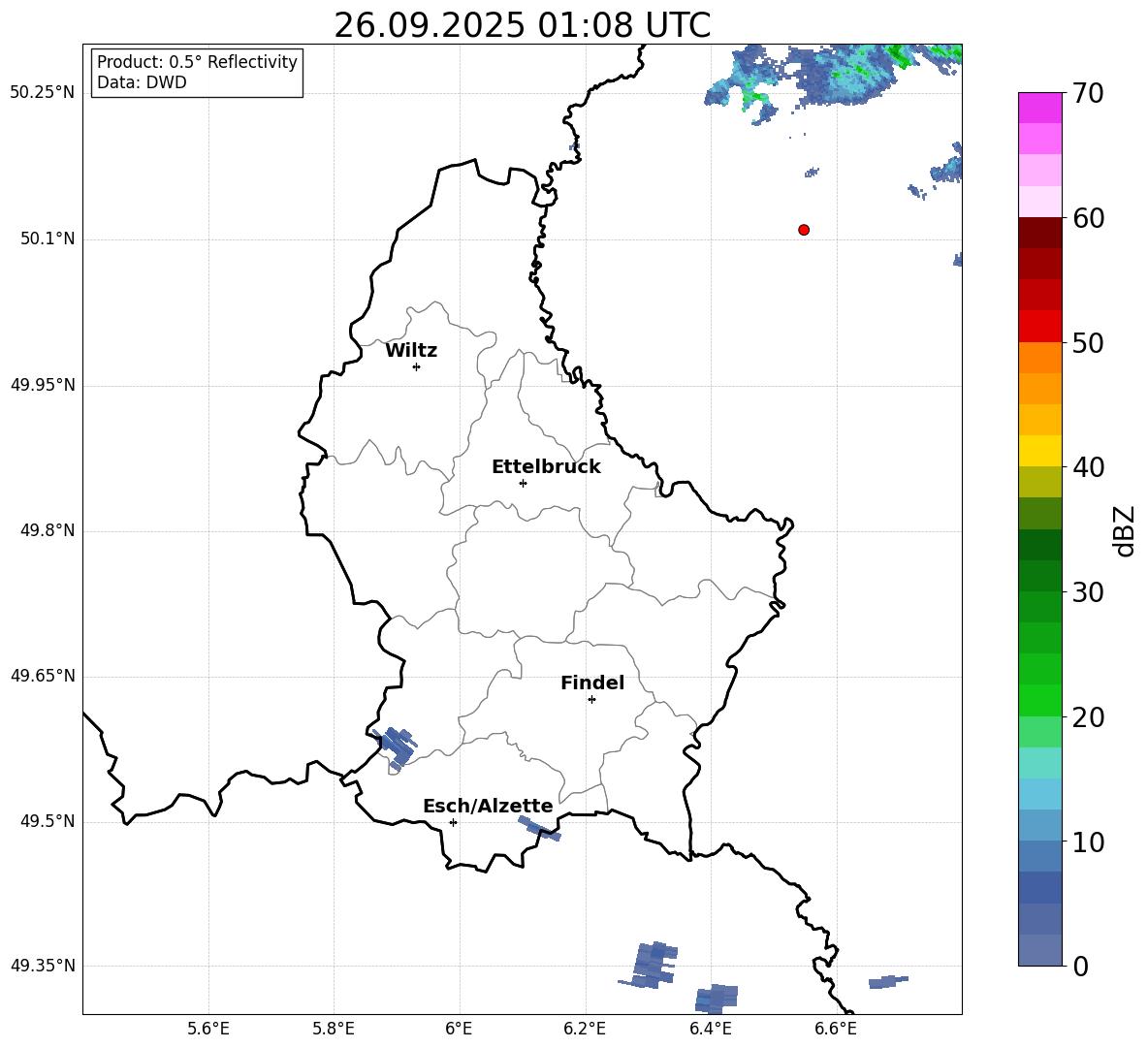The image size is (1148, 1048).
Task: Click the red dot marker on the map
Action: coord(803,230)
